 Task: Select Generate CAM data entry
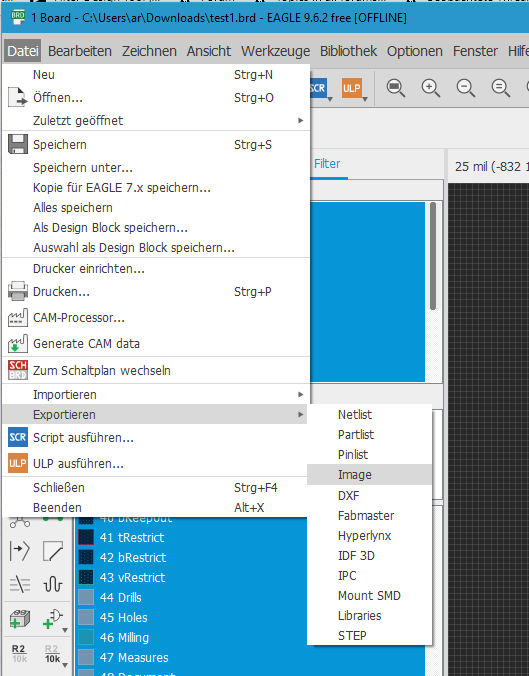pos(156,344)
